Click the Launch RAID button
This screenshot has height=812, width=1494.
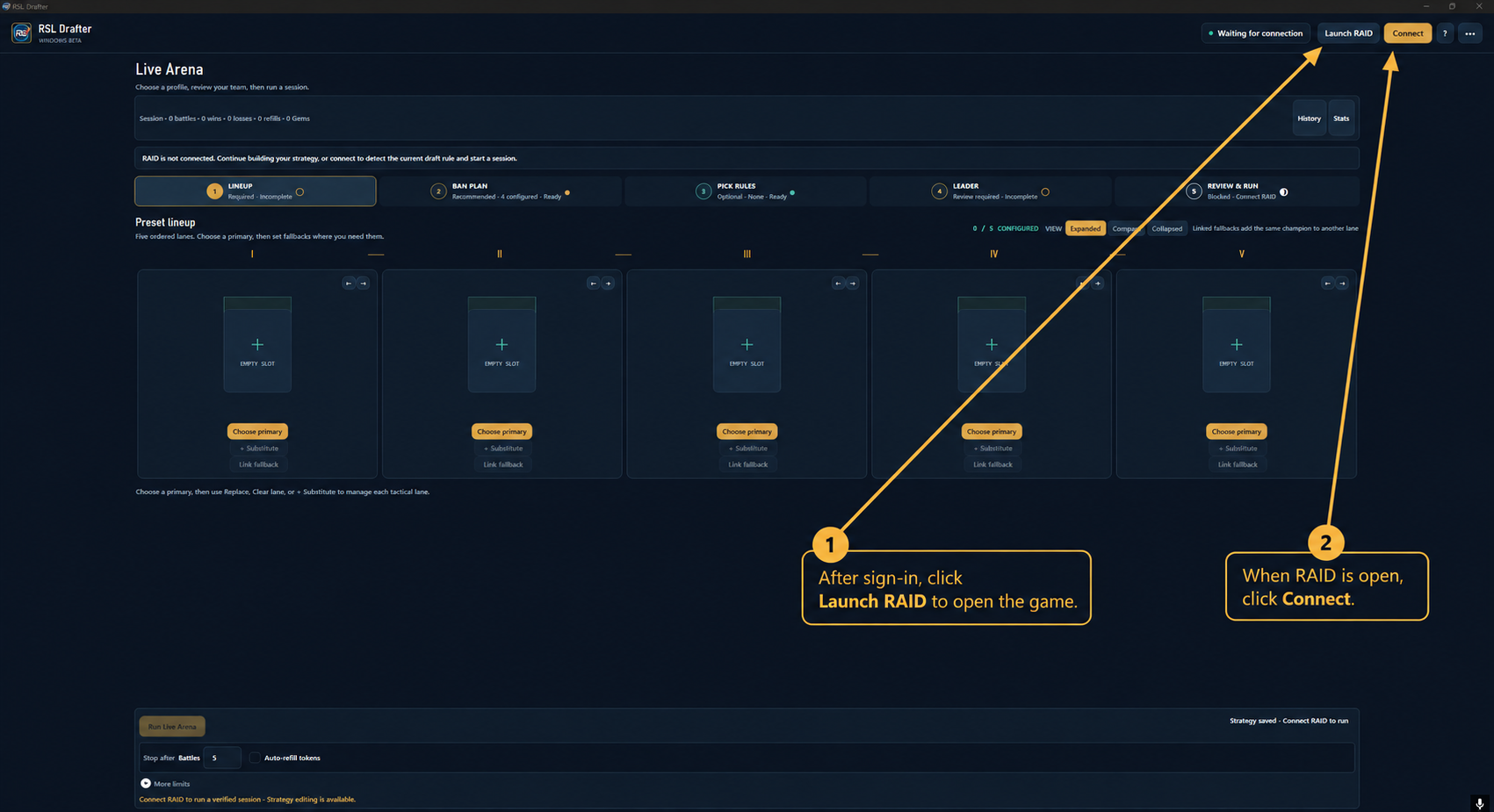[1348, 33]
